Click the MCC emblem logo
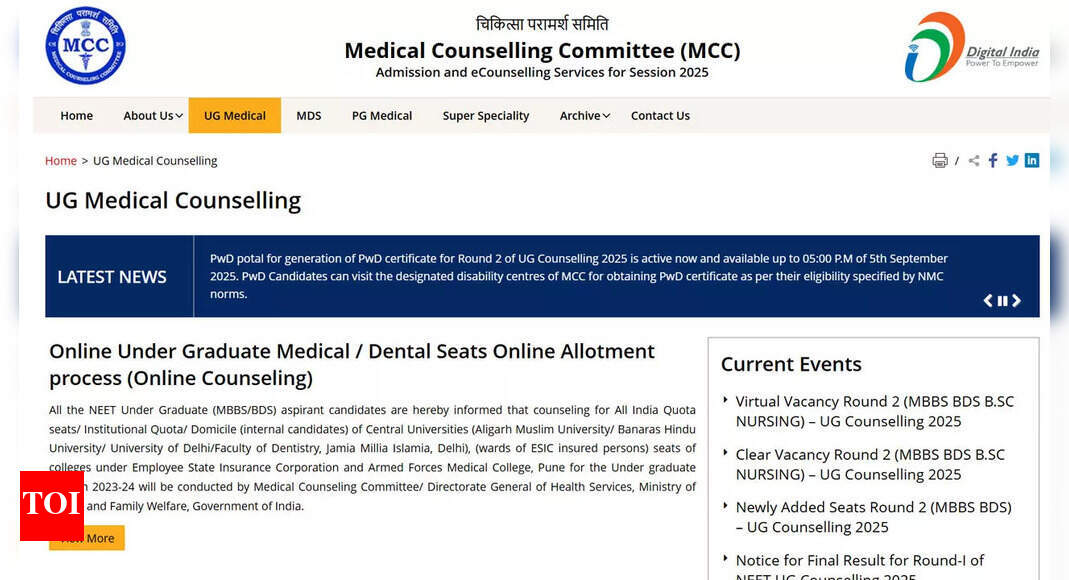1069x580 pixels. pyautogui.click(x=85, y=45)
